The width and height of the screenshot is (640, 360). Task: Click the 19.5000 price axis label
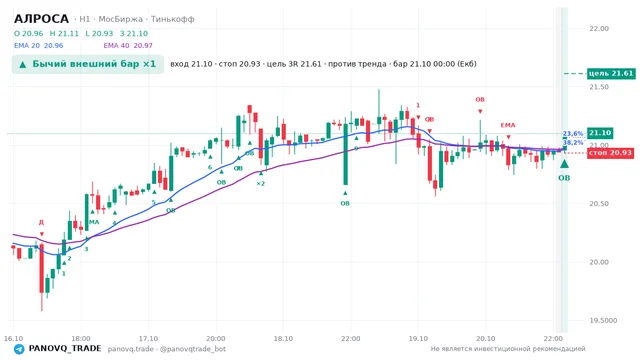click(x=603, y=320)
